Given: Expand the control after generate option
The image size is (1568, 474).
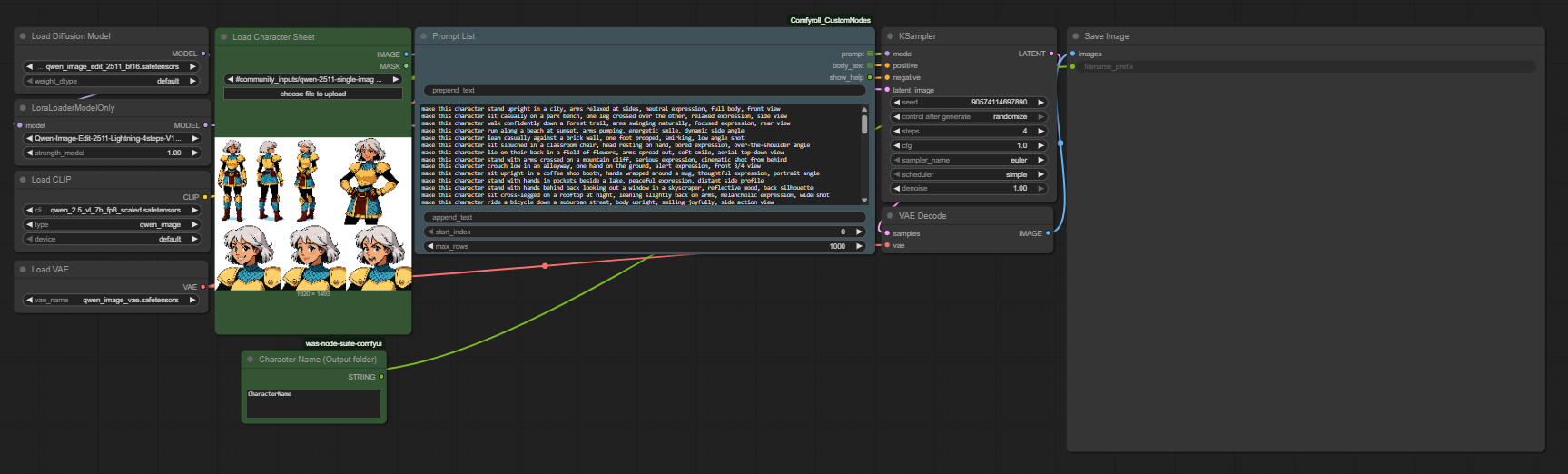Looking at the screenshot, I should (x=968, y=116).
